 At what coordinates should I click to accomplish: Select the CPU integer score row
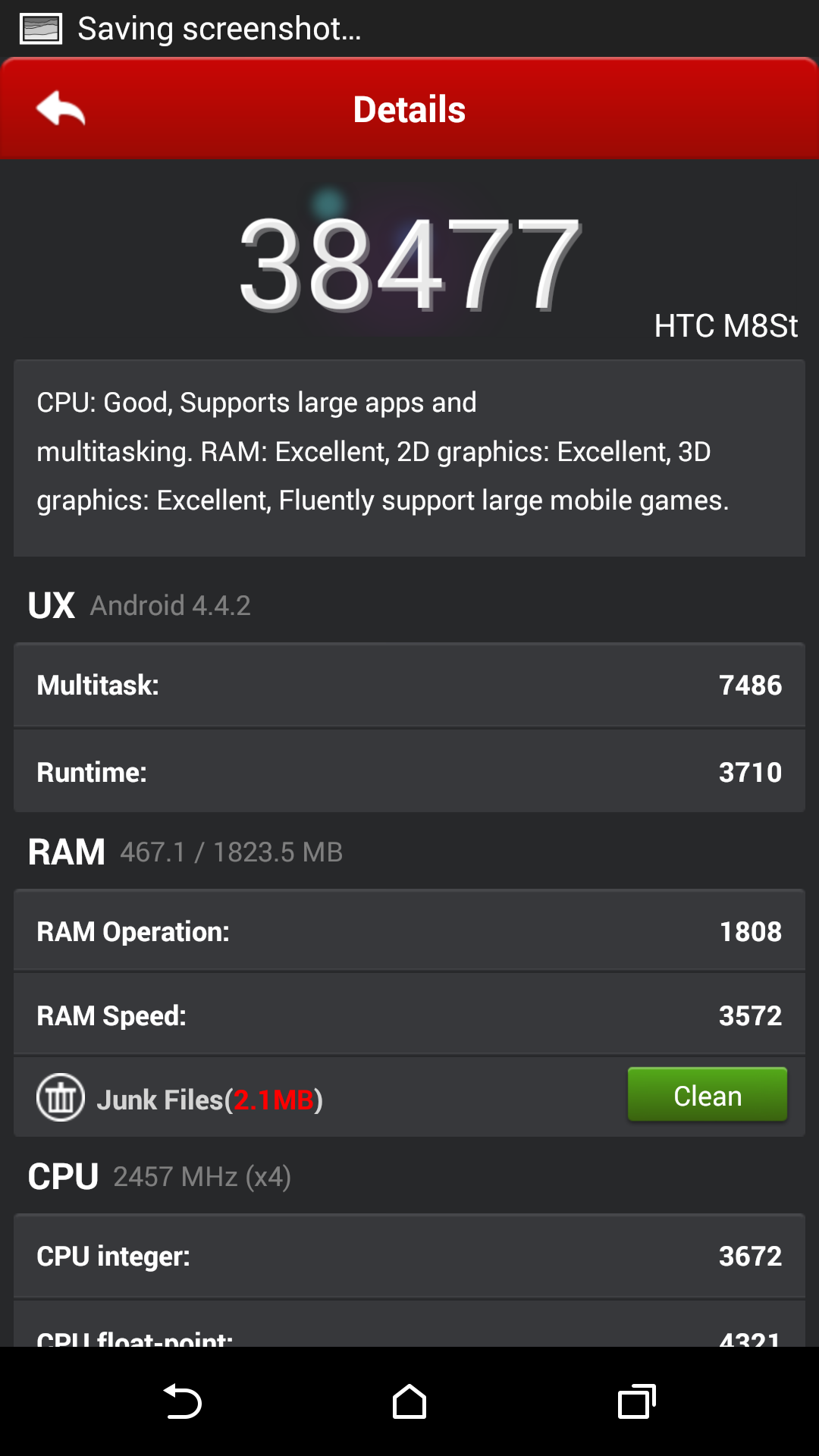[x=409, y=1256]
